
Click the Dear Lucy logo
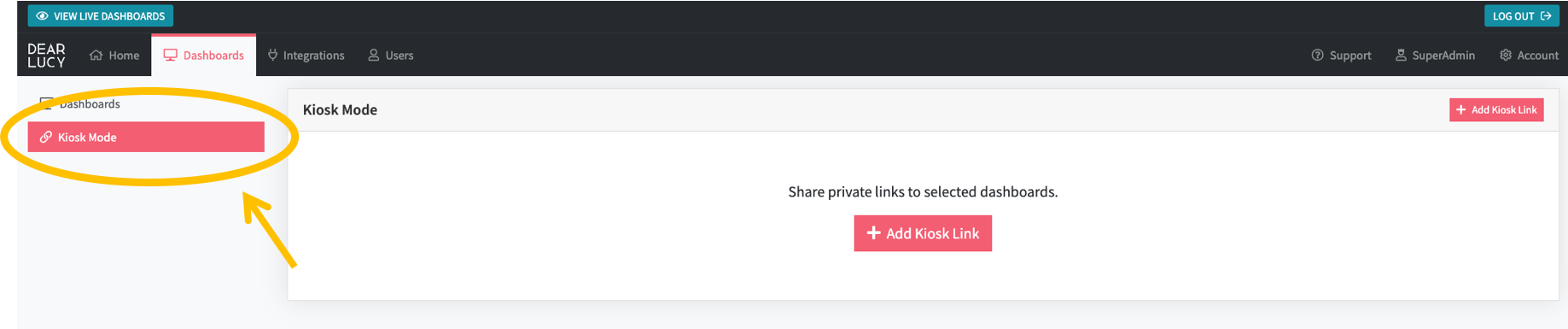tap(46, 56)
